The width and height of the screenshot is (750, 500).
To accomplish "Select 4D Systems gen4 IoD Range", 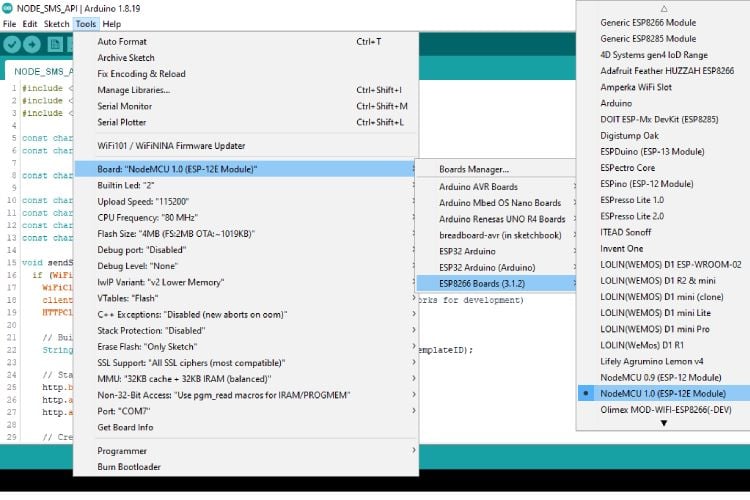I will 663,55.
